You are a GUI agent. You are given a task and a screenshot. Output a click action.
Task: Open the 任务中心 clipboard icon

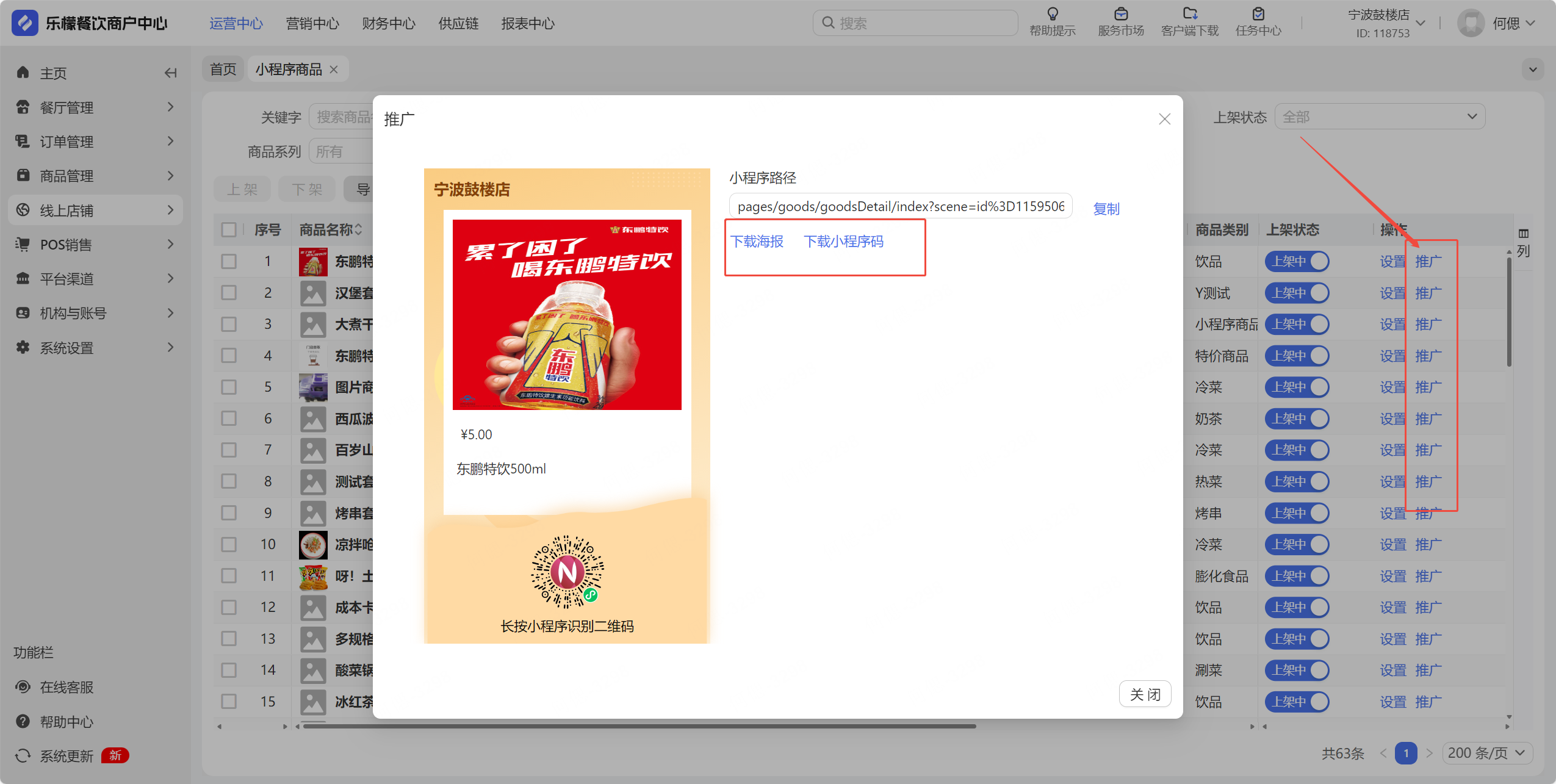click(1258, 14)
